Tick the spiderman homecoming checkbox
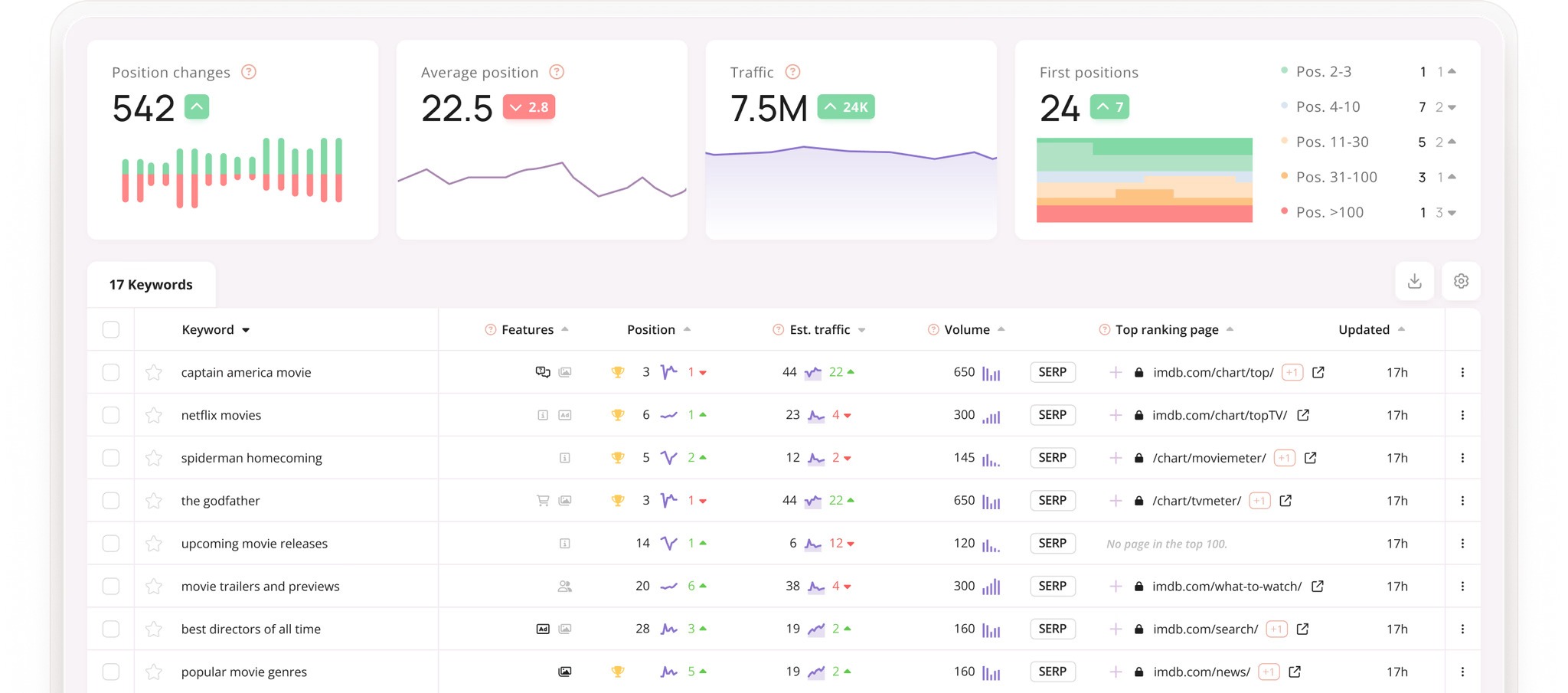 (111, 458)
